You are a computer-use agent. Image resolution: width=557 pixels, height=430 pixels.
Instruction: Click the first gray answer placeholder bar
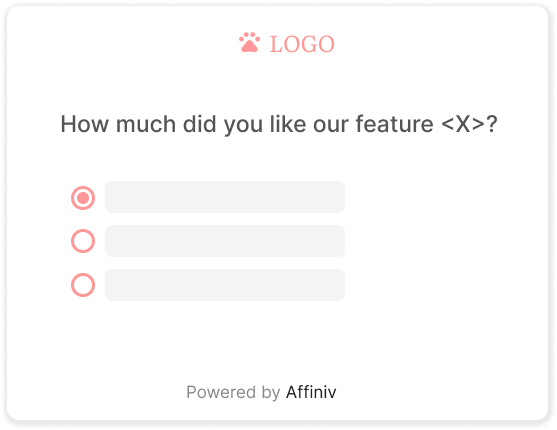pyautogui.click(x=225, y=197)
